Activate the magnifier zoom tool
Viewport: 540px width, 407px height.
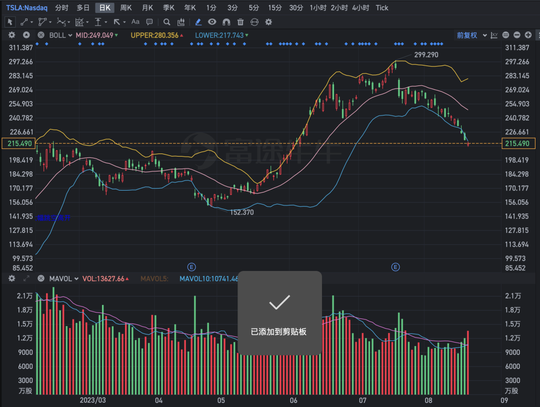167,22
